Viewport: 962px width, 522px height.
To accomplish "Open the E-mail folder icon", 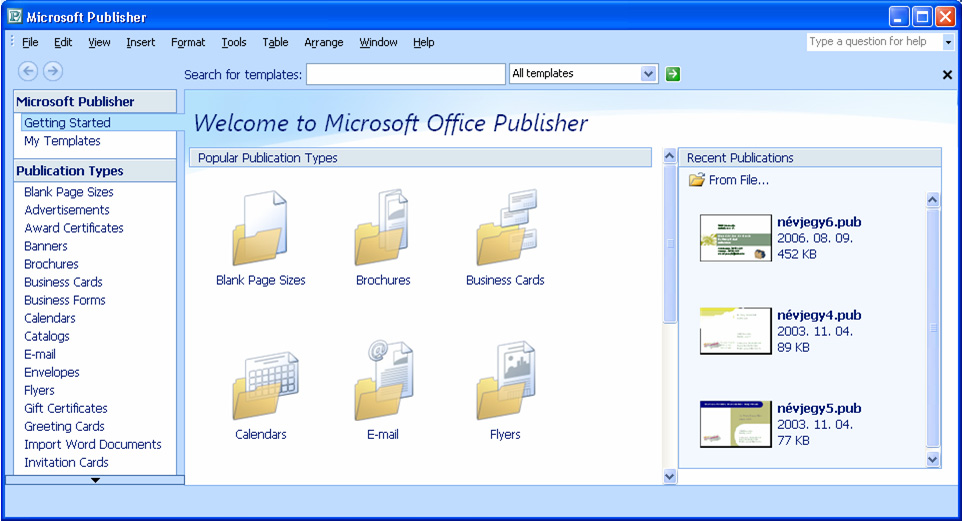I will pyautogui.click(x=383, y=381).
